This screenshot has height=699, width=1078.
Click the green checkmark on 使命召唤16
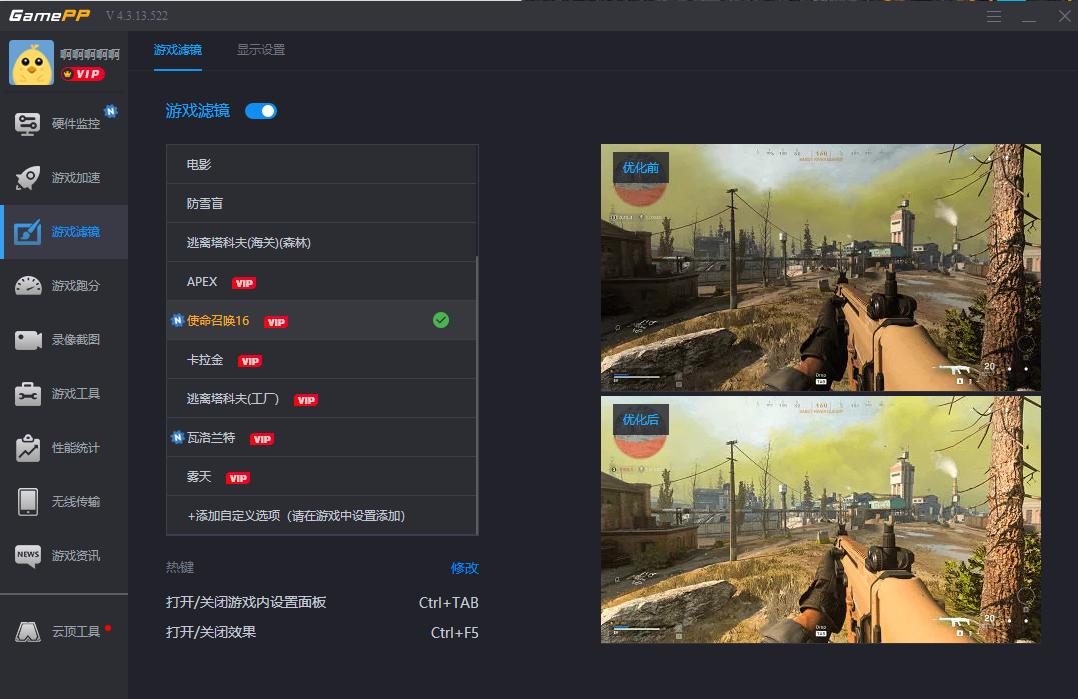click(x=441, y=320)
